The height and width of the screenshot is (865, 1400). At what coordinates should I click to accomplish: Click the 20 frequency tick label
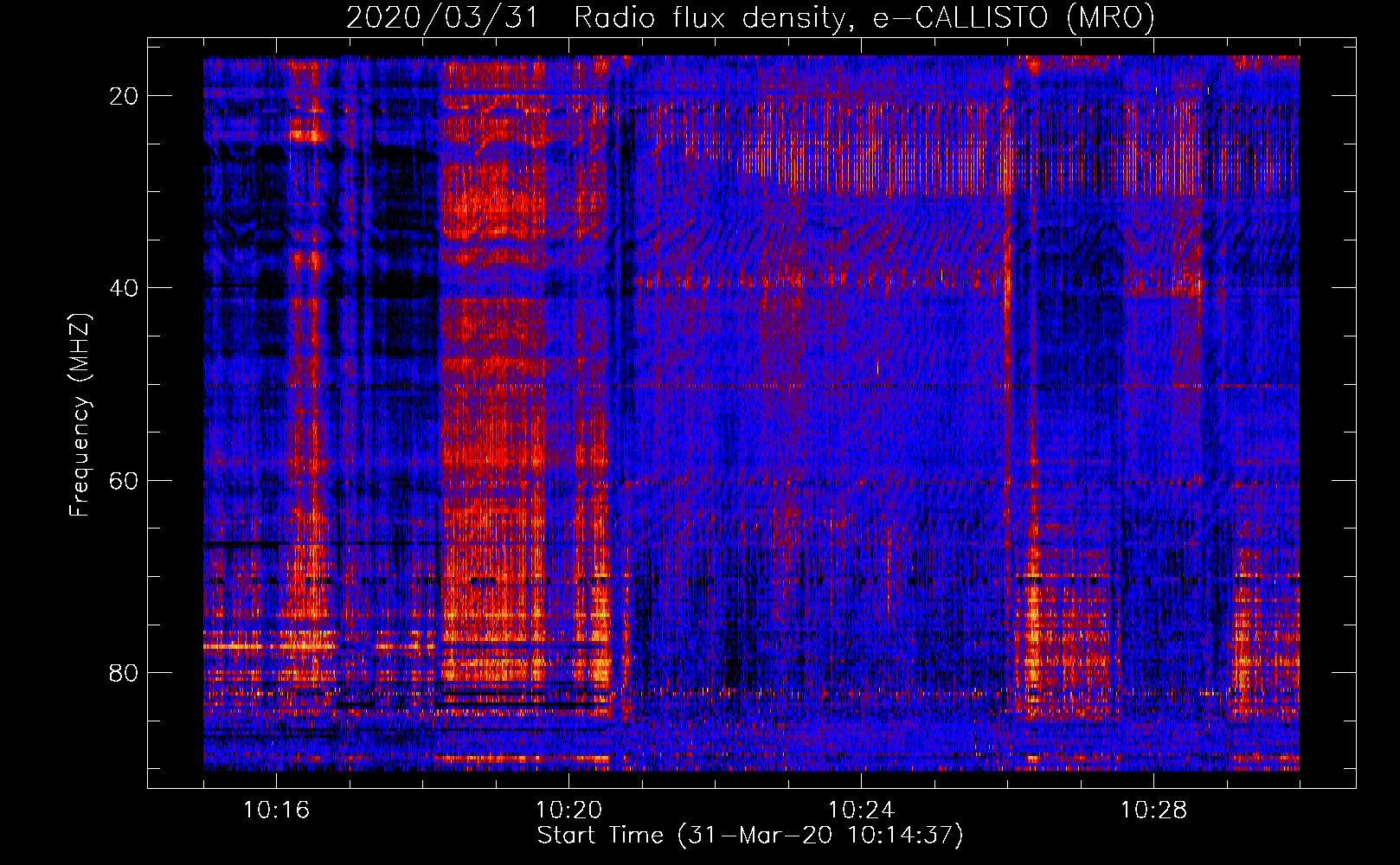pyautogui.click(x=125, y=96)
